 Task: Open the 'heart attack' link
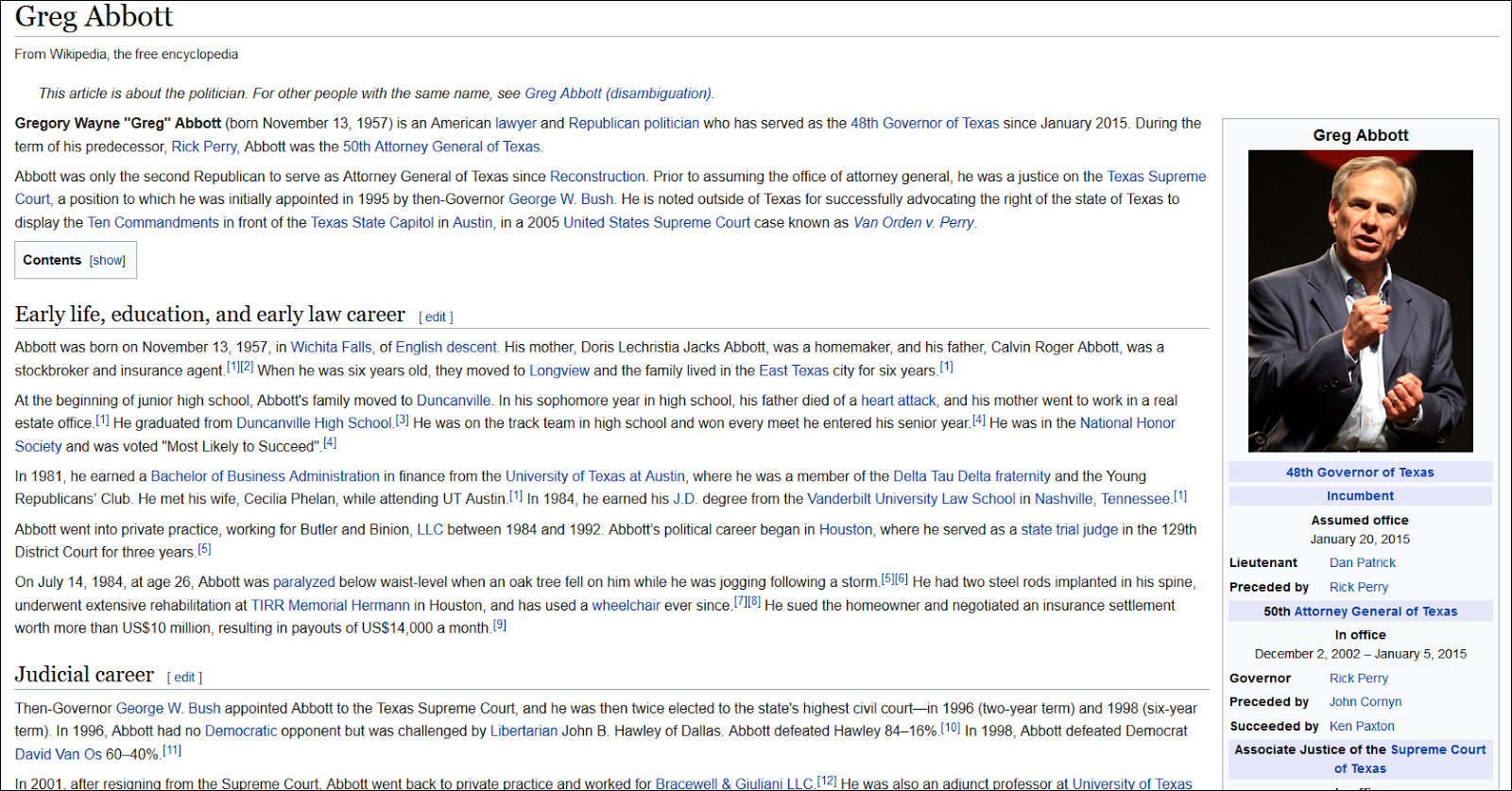pyautogui.click(x=899, y=401)
